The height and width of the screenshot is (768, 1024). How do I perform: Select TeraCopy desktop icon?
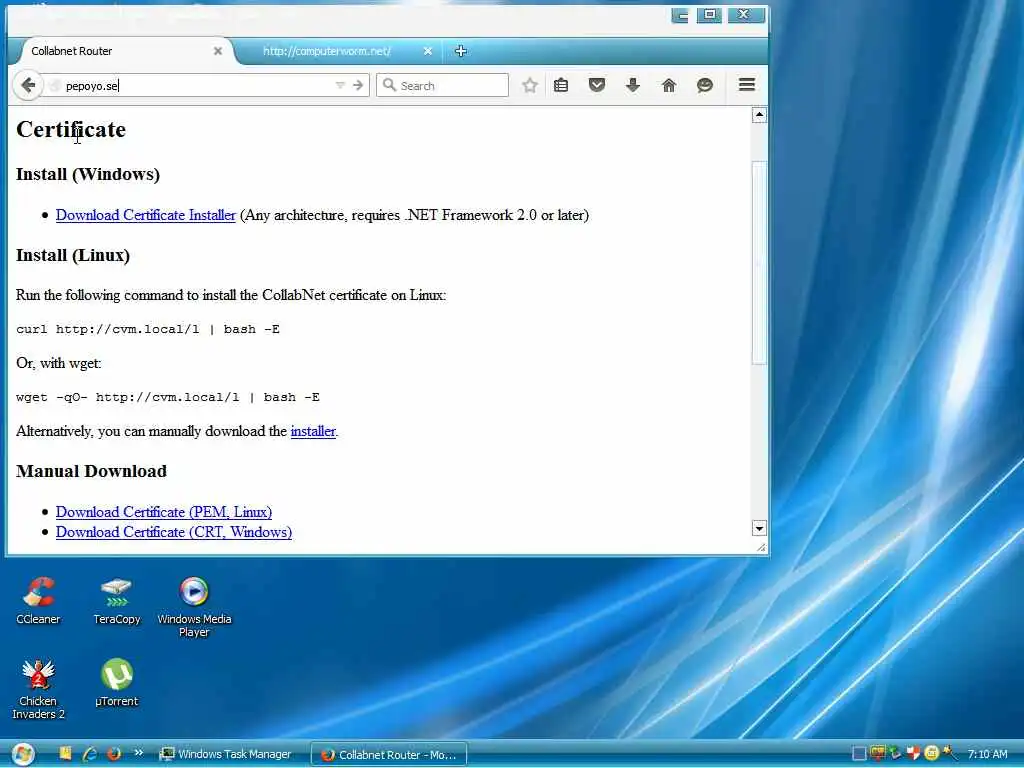(x=117, y=601)
